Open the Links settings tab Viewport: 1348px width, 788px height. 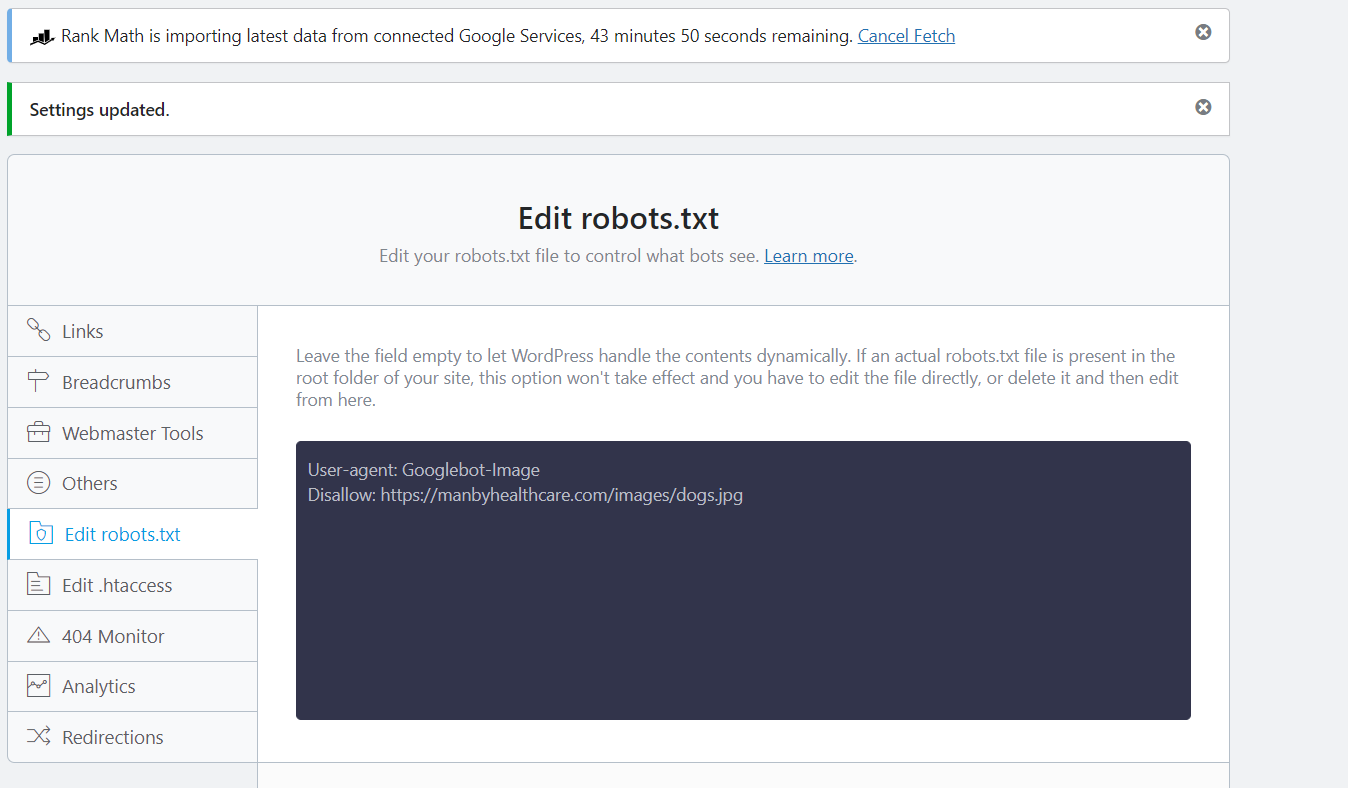(x=133, y=331)
